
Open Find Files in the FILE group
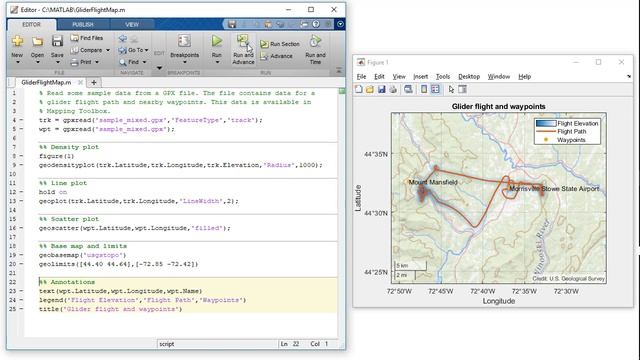pyautogui.click(x=87, y=38)
